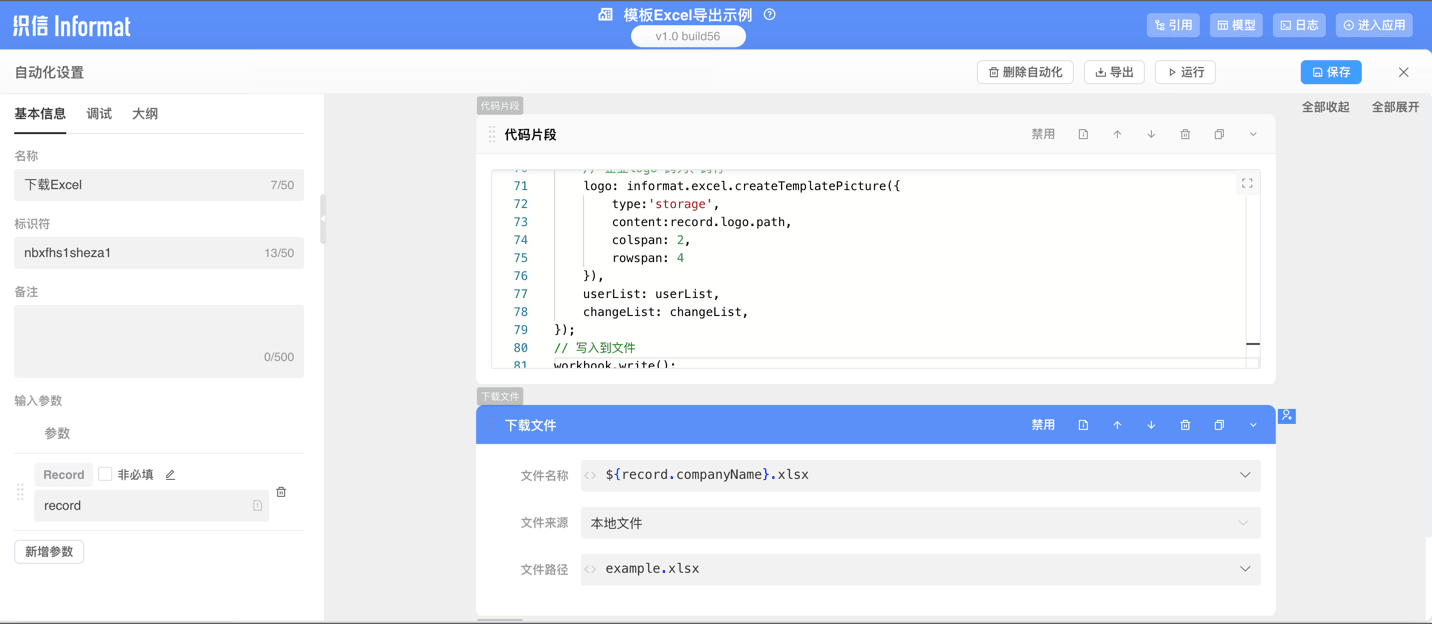Collapse the 代码片段 panel with chevron
1432x624 pixels.
tap(1253, 135)
